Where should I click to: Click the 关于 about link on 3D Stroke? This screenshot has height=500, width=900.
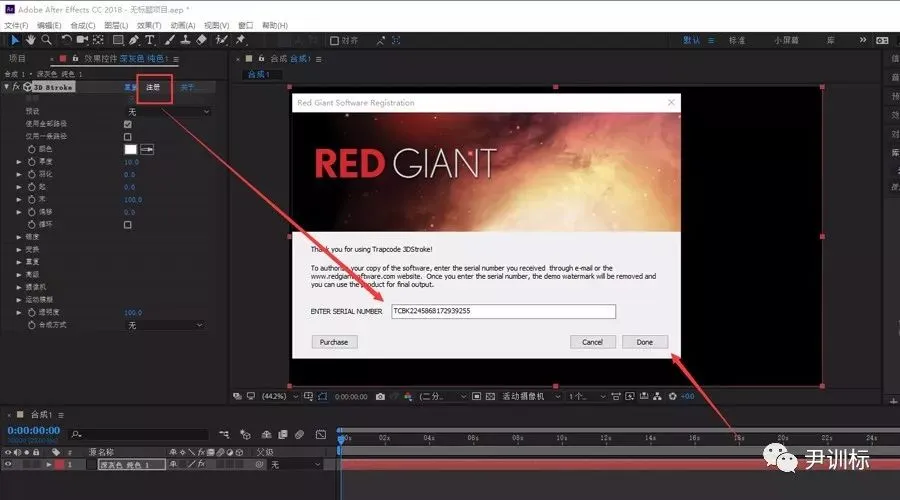click(x=187, y=87)
